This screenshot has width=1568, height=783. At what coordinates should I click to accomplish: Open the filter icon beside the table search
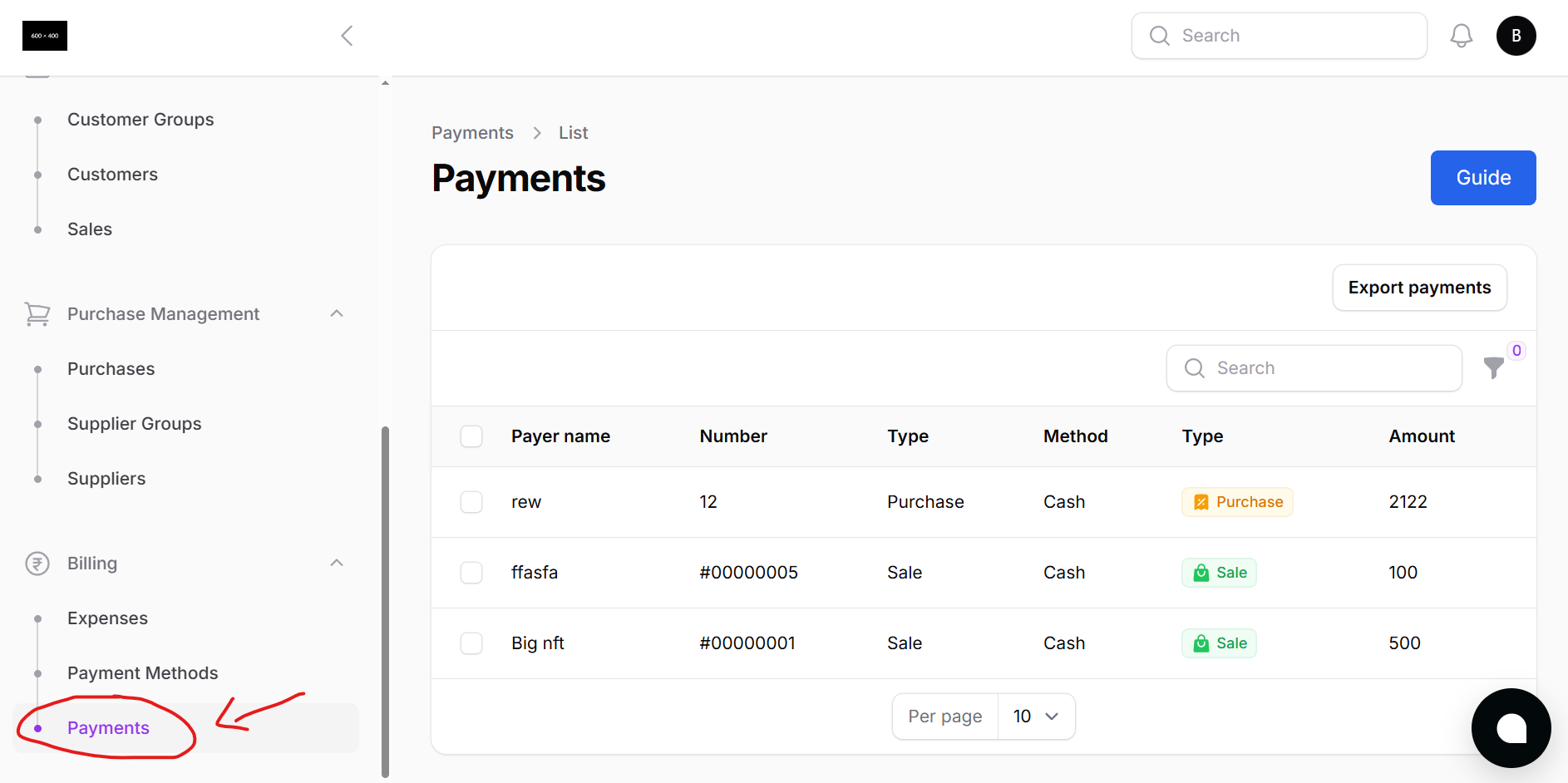(x=1494, y=368)
